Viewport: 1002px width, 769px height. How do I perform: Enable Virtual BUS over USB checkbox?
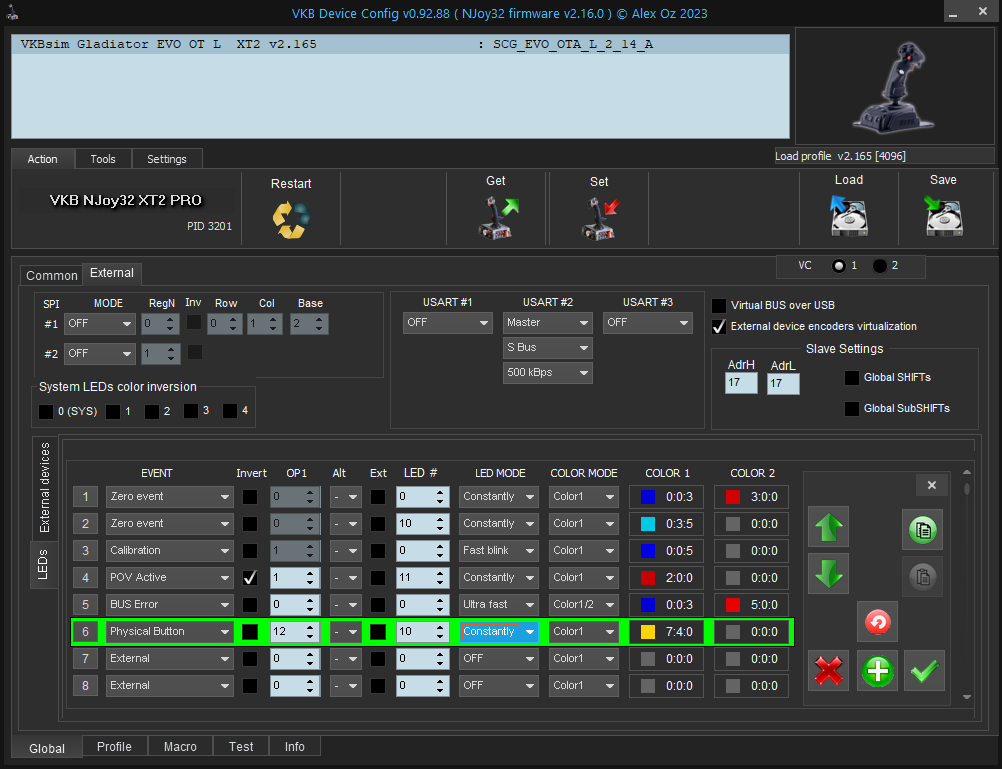tap(719, 305)
